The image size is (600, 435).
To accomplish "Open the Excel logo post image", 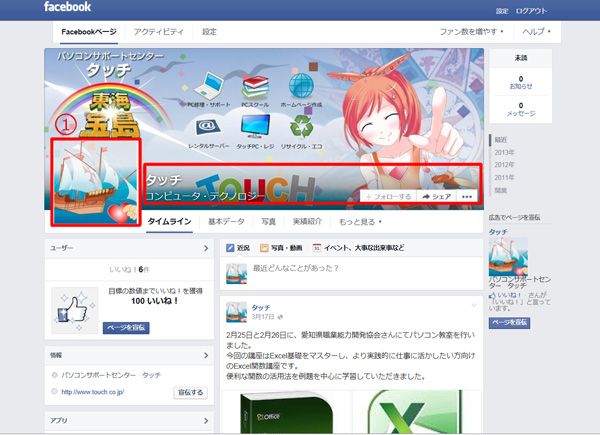I will point(417,412).
